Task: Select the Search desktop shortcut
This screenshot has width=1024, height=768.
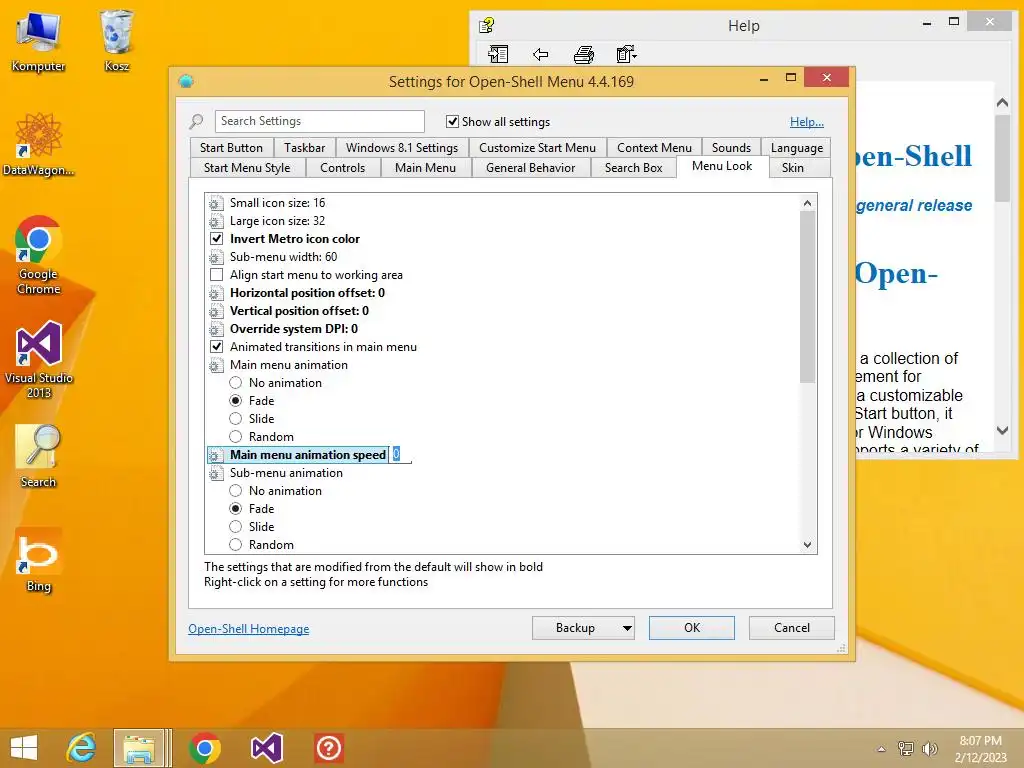Action: 38,456
